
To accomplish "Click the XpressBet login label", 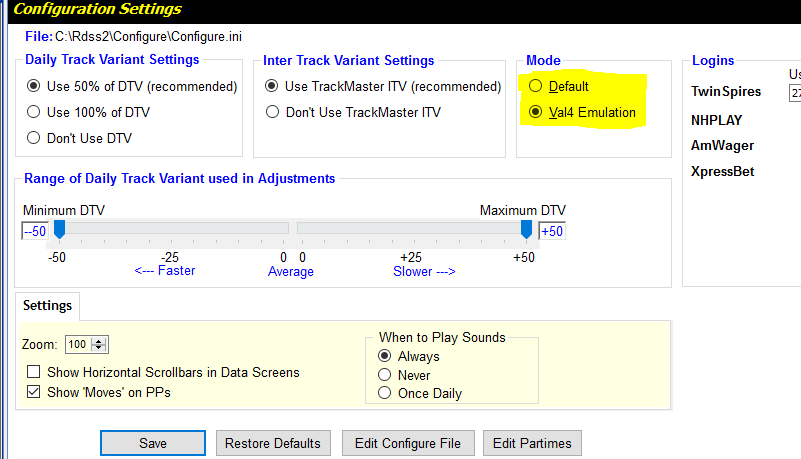I will coord(722,171).
